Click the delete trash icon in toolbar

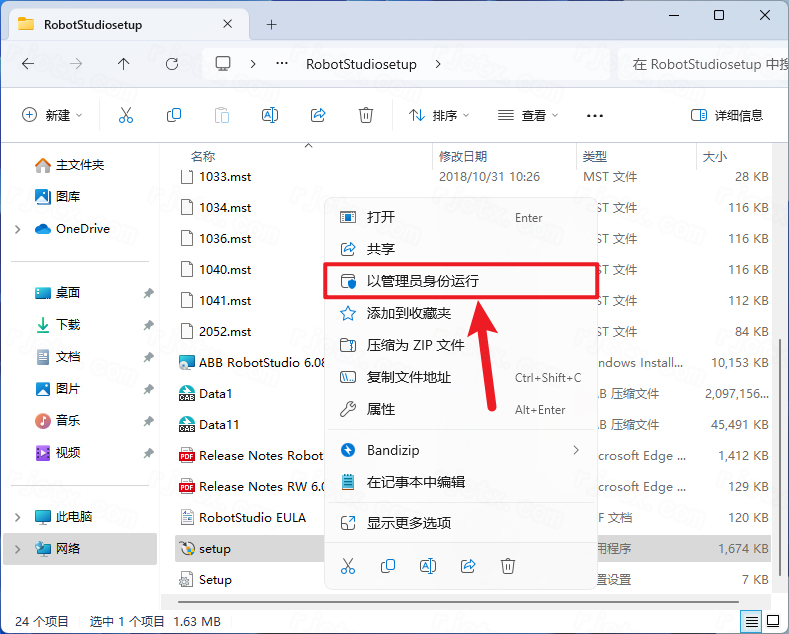coord(366,115)
